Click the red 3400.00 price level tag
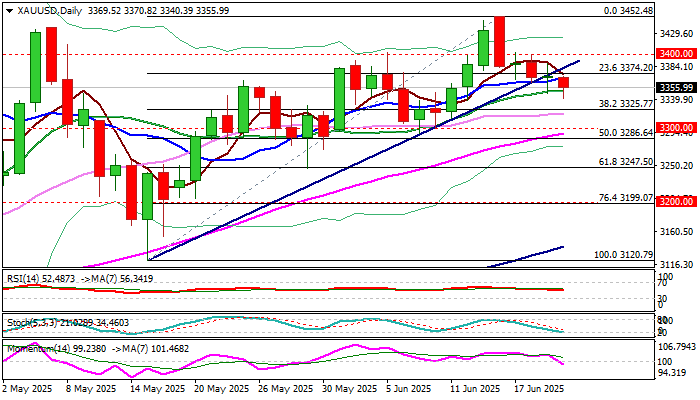This screenshot has height=400, width=700. point(676,52)
